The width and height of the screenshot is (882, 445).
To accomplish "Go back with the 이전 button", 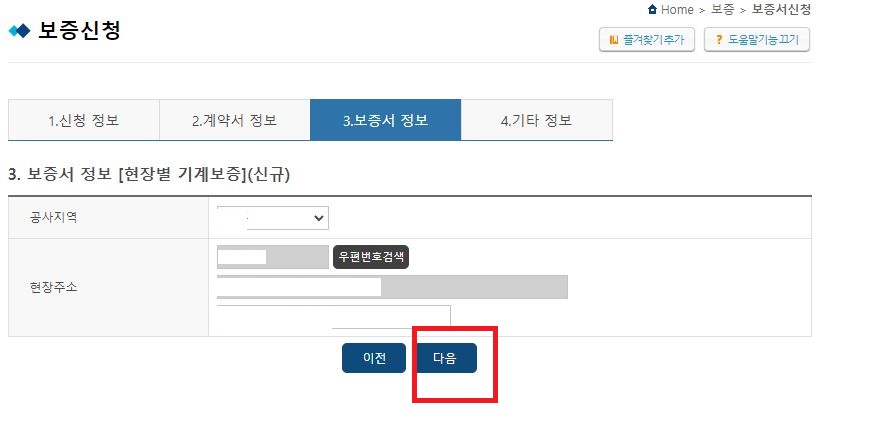I will point(374,358).
